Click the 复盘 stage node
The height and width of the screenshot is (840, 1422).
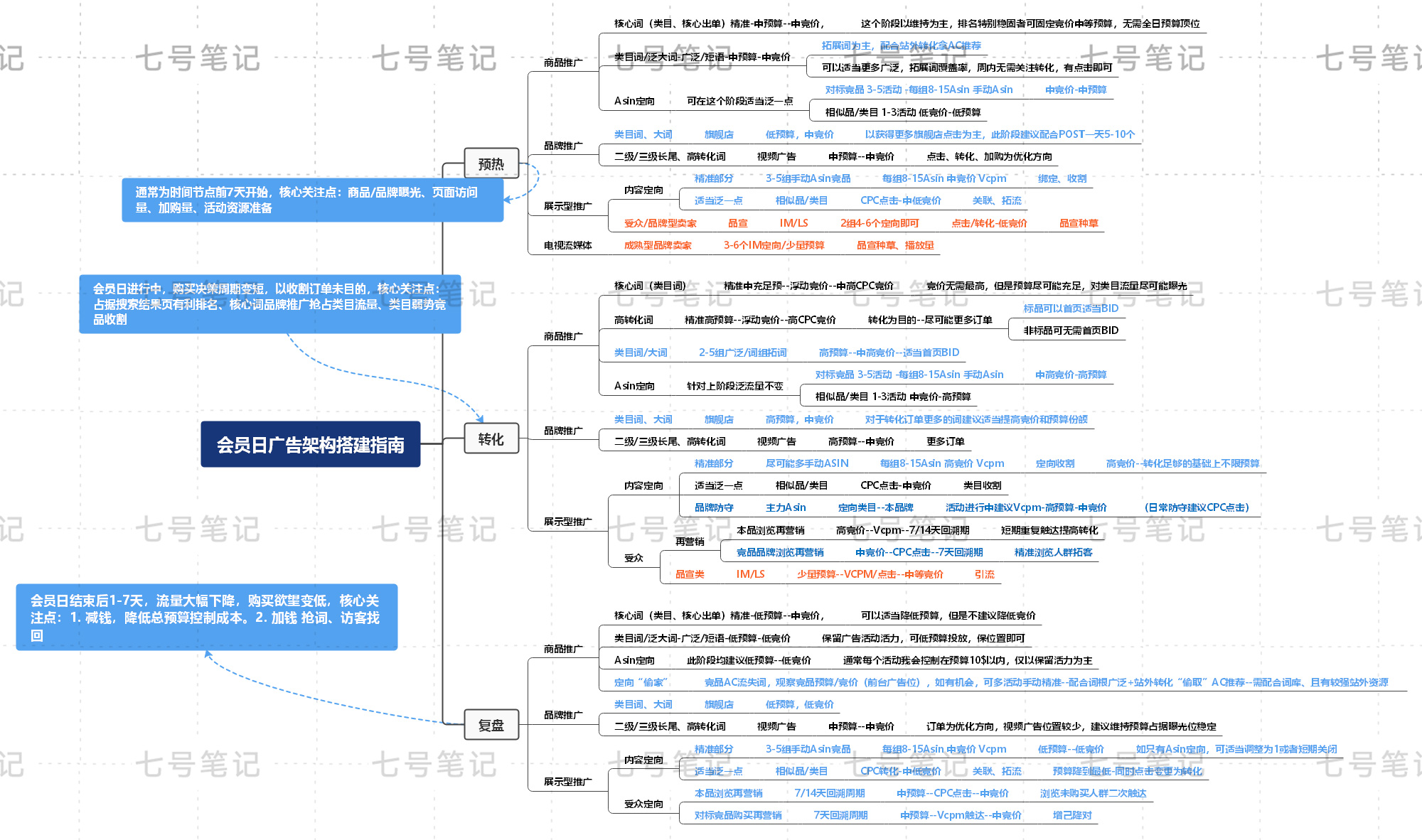click(x=491, y=725)
